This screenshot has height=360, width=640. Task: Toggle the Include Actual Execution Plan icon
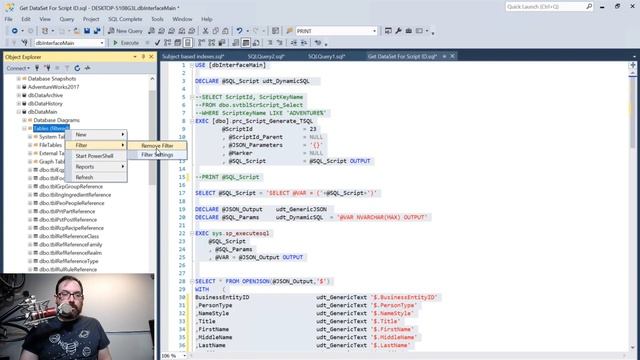201,43
